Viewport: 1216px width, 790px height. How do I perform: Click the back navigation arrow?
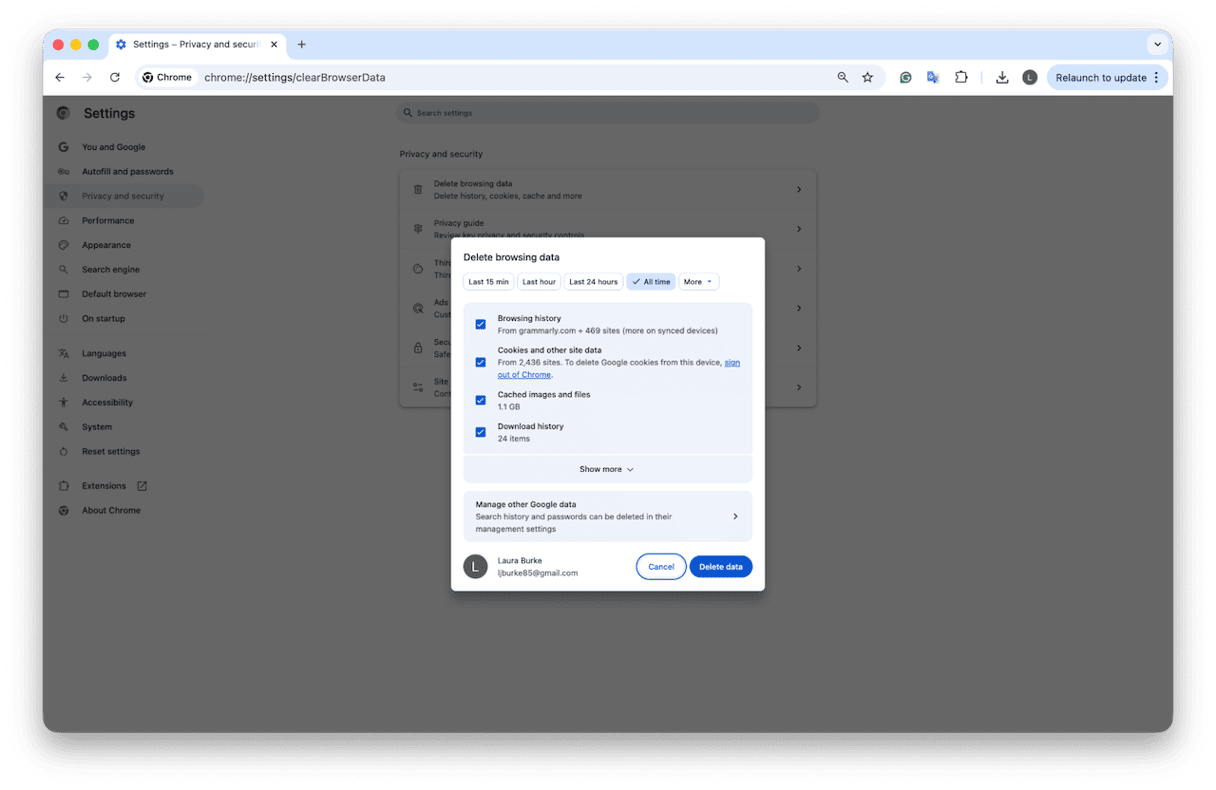click(x=59, y=77)
